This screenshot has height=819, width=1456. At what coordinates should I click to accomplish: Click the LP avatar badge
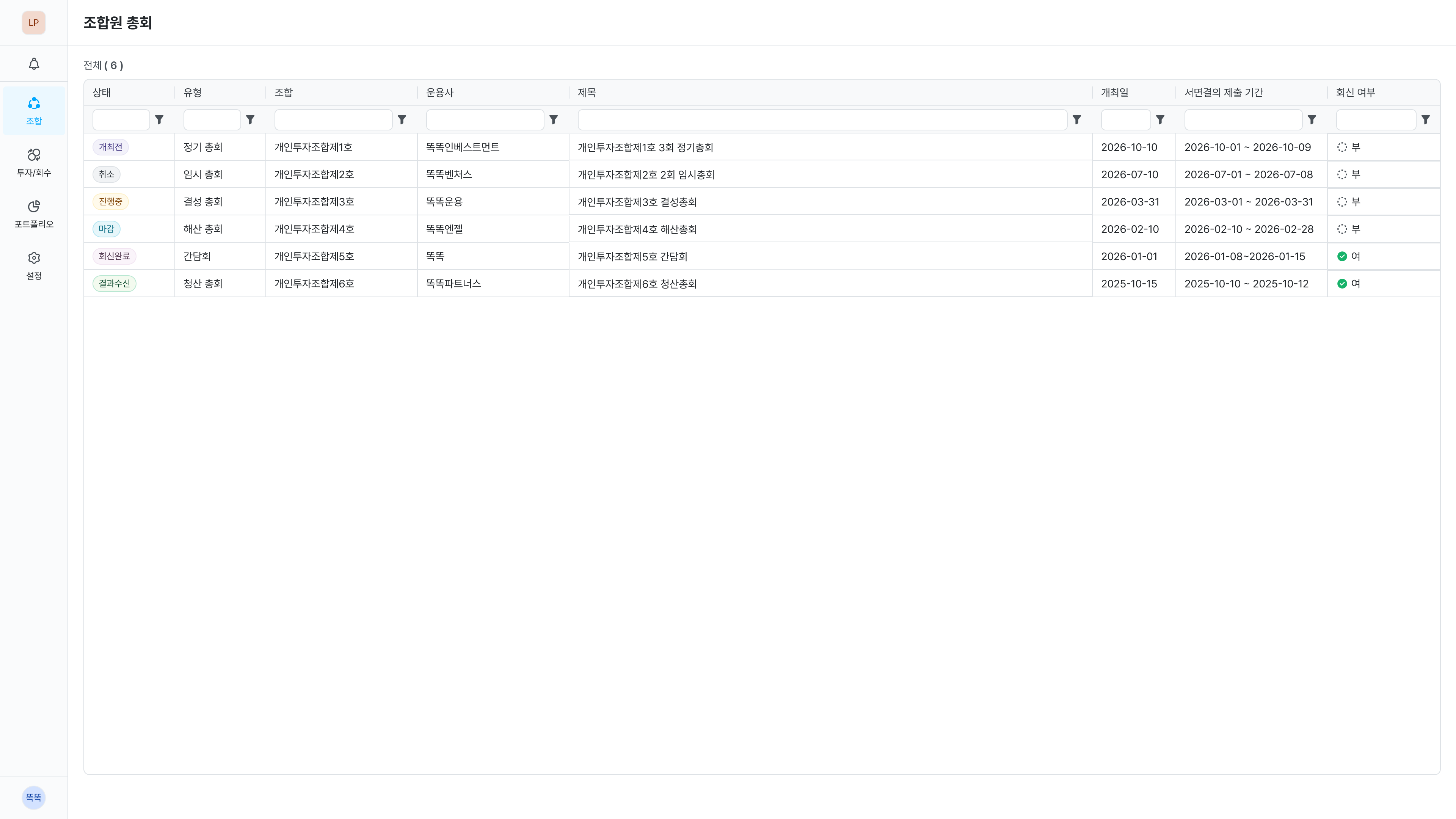coord(33,23)
